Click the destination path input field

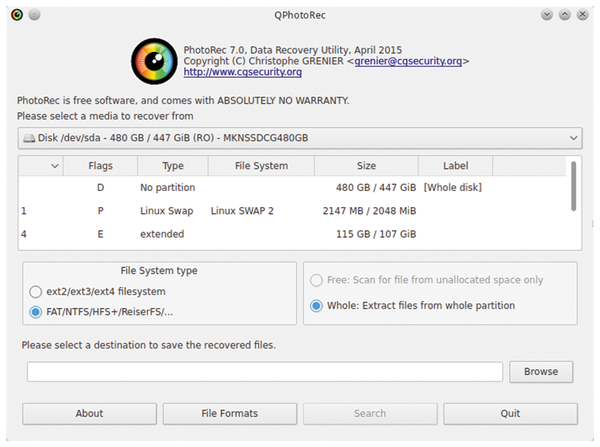(x=265, y=372)
